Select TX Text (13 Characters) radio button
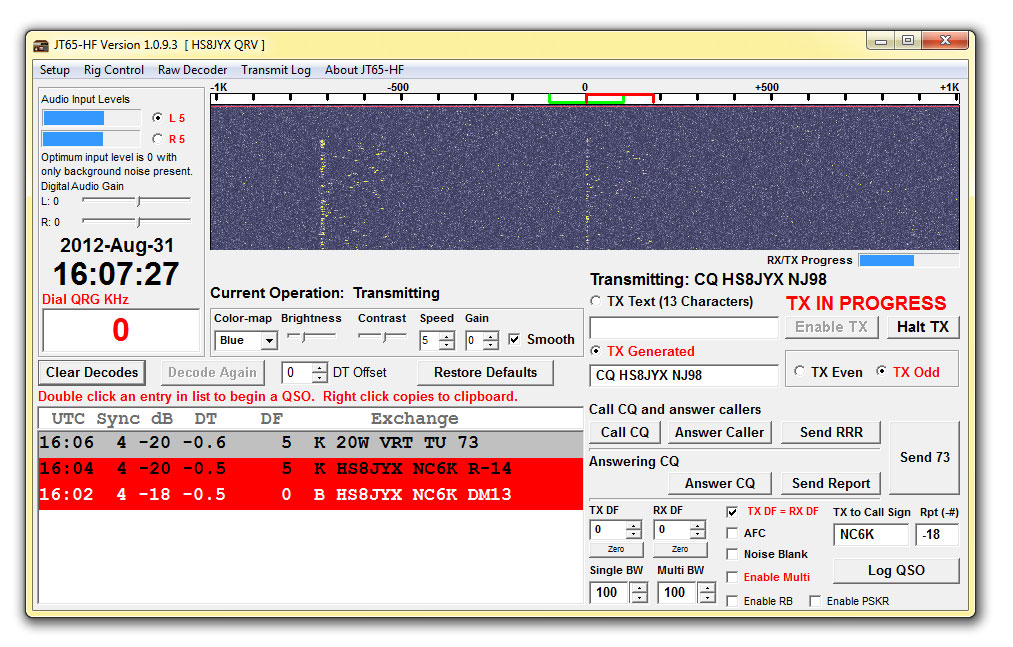This screenshot has height=647, width=1013. [596, 301]
